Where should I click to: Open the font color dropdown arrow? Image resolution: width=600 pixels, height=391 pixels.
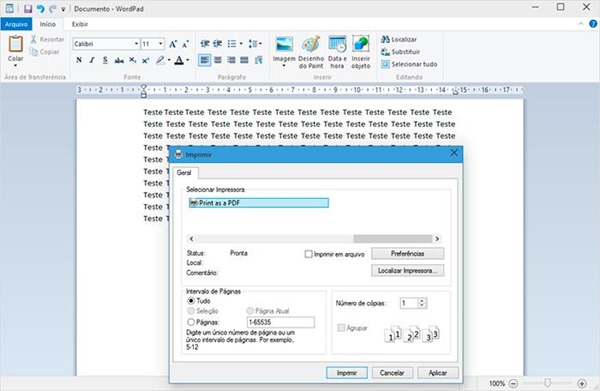point(188,60)
